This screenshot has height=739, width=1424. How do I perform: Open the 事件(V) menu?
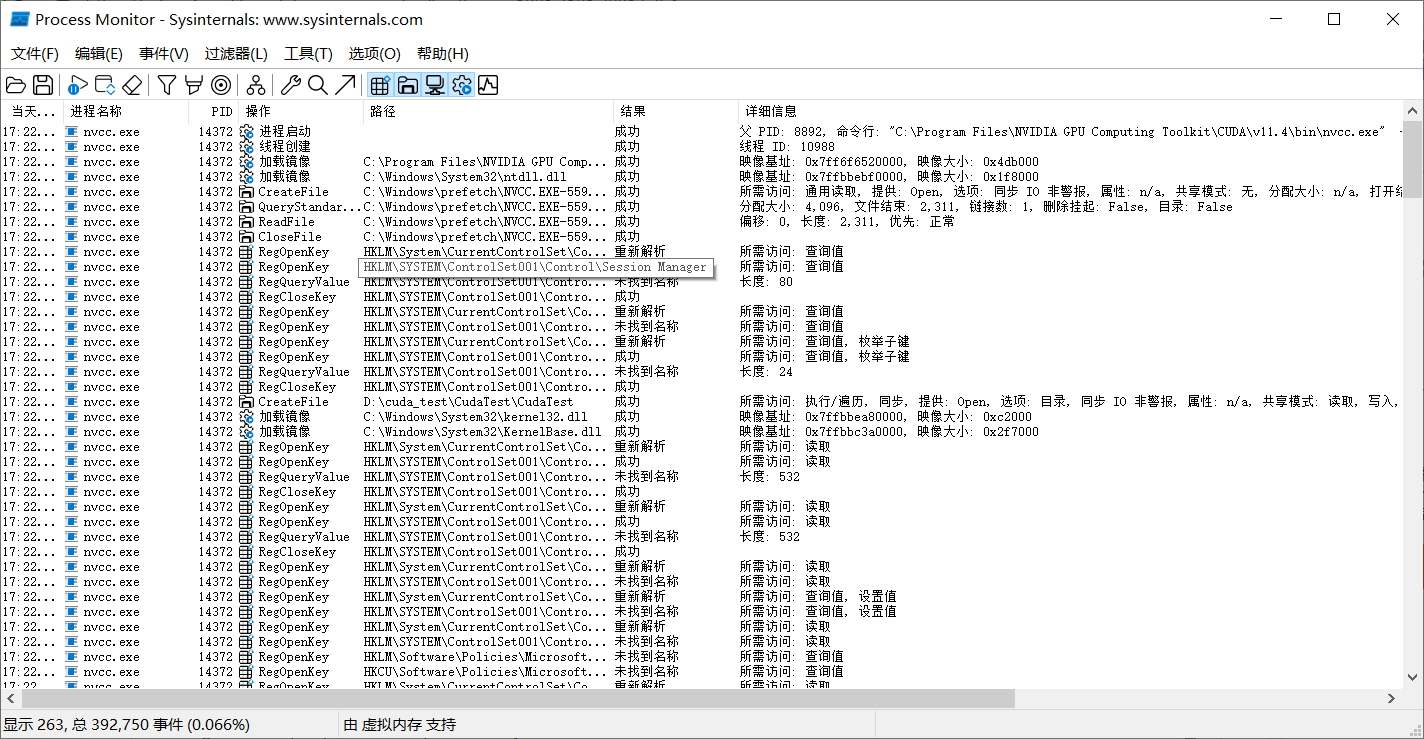(x=164, y=54)
